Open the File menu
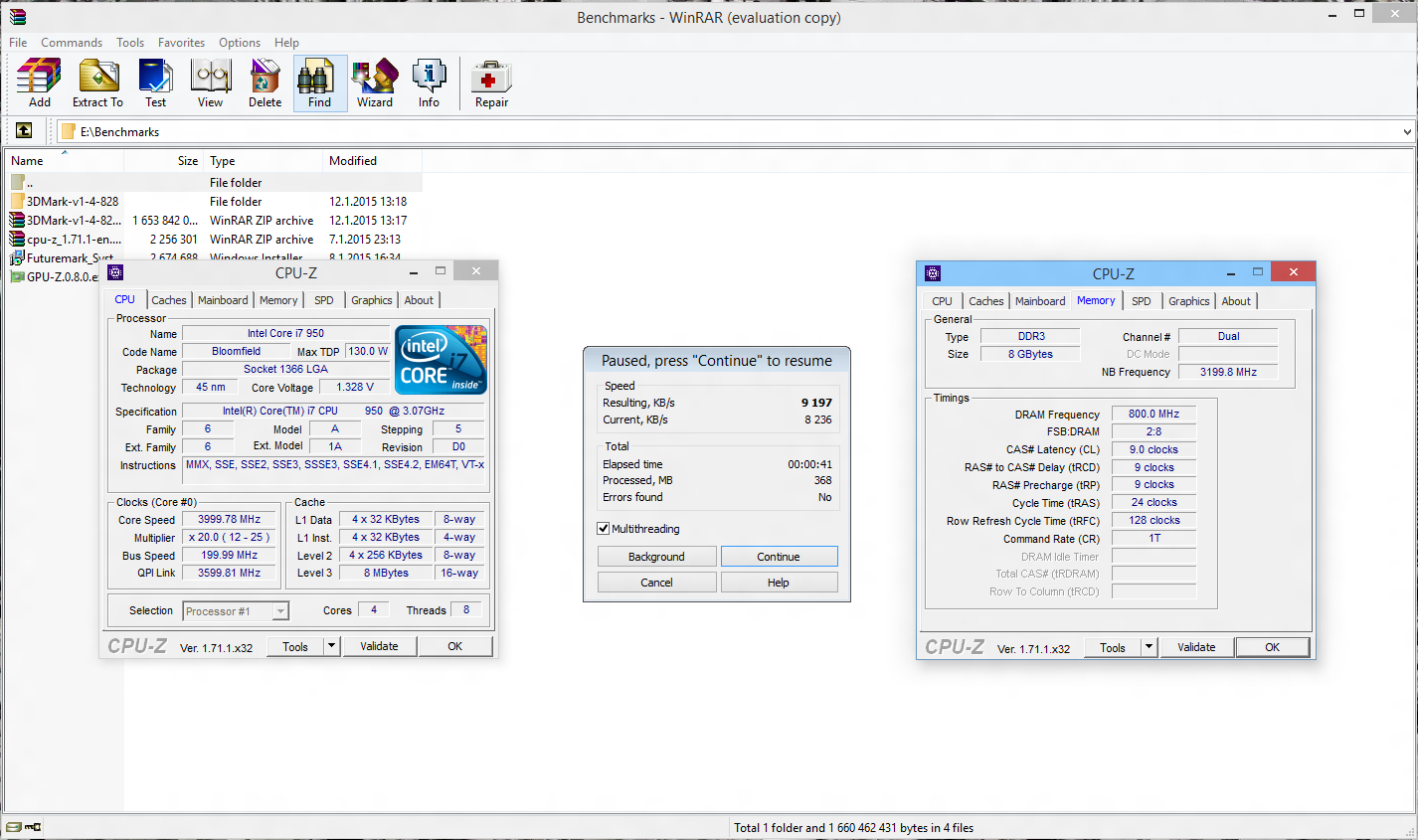This screenshot has width=1418, height=840. 18,43
